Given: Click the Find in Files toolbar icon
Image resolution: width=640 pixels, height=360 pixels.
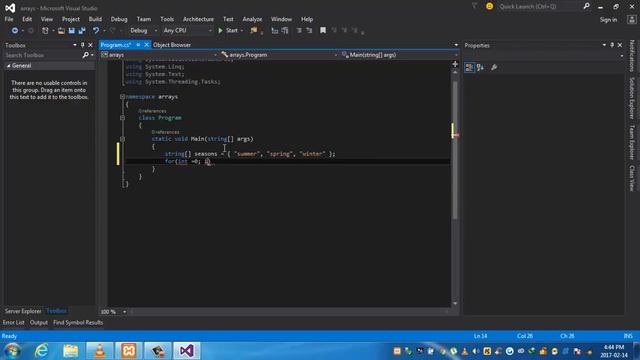Looking at the screenshot, I should coord(254,31).
